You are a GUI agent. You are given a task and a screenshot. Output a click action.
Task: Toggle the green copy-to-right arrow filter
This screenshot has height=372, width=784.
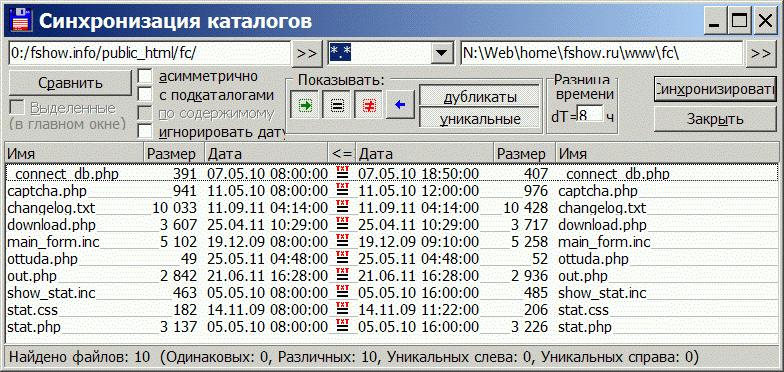[x=304, y=104]
